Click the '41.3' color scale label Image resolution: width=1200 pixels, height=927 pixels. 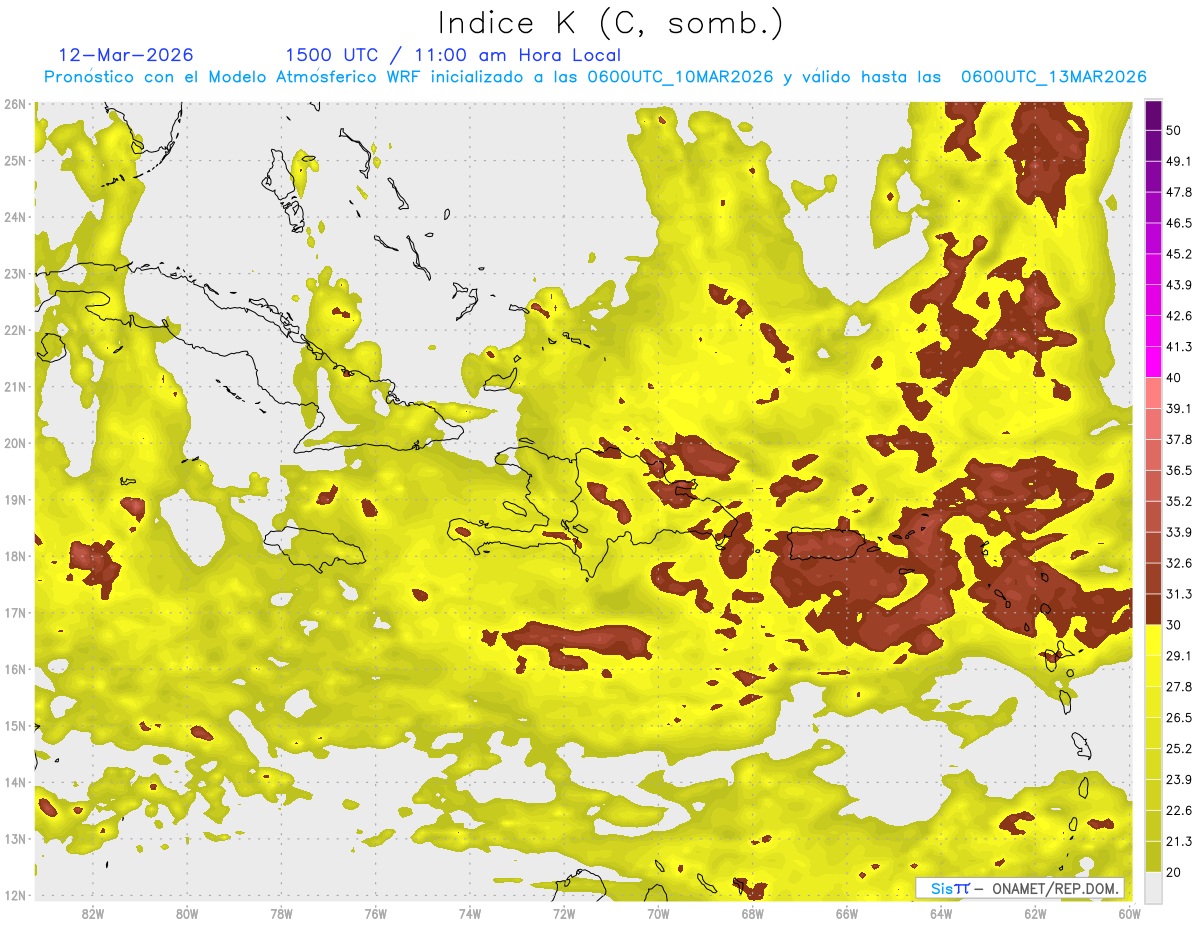coord(1179,347)
